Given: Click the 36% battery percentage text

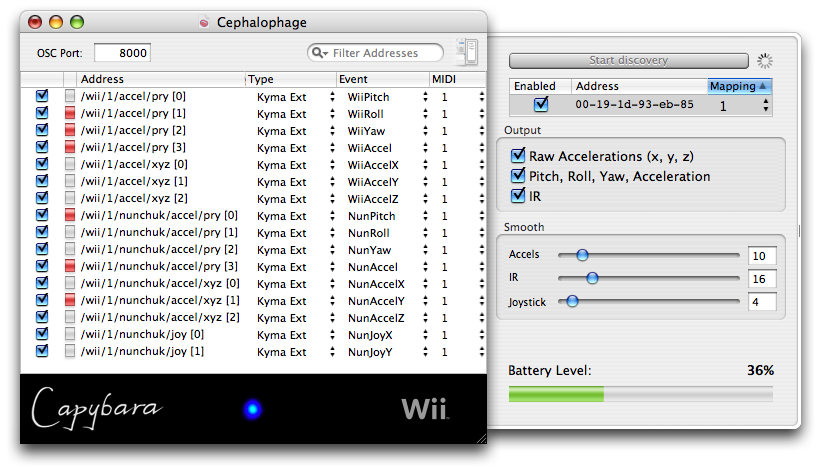Looking at the screenshot, I should [760, 370].
